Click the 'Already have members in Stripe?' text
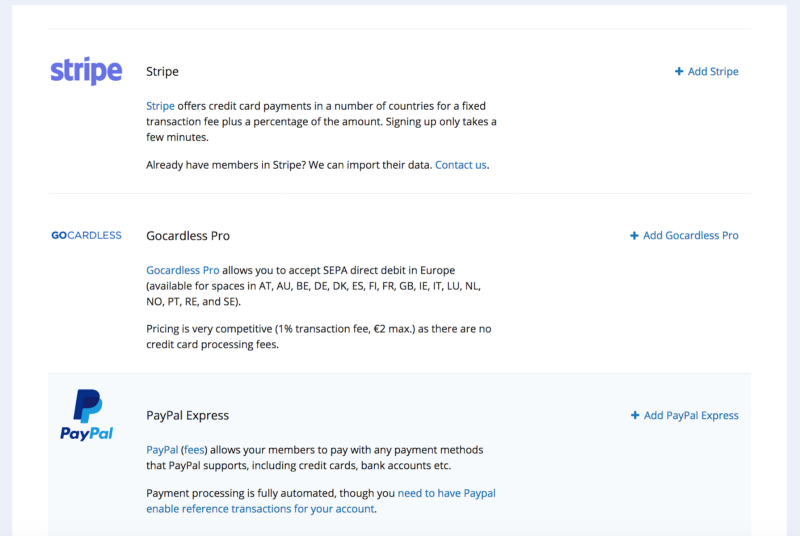This screenshot has height=536, width=800. click(x=226, y=165)
